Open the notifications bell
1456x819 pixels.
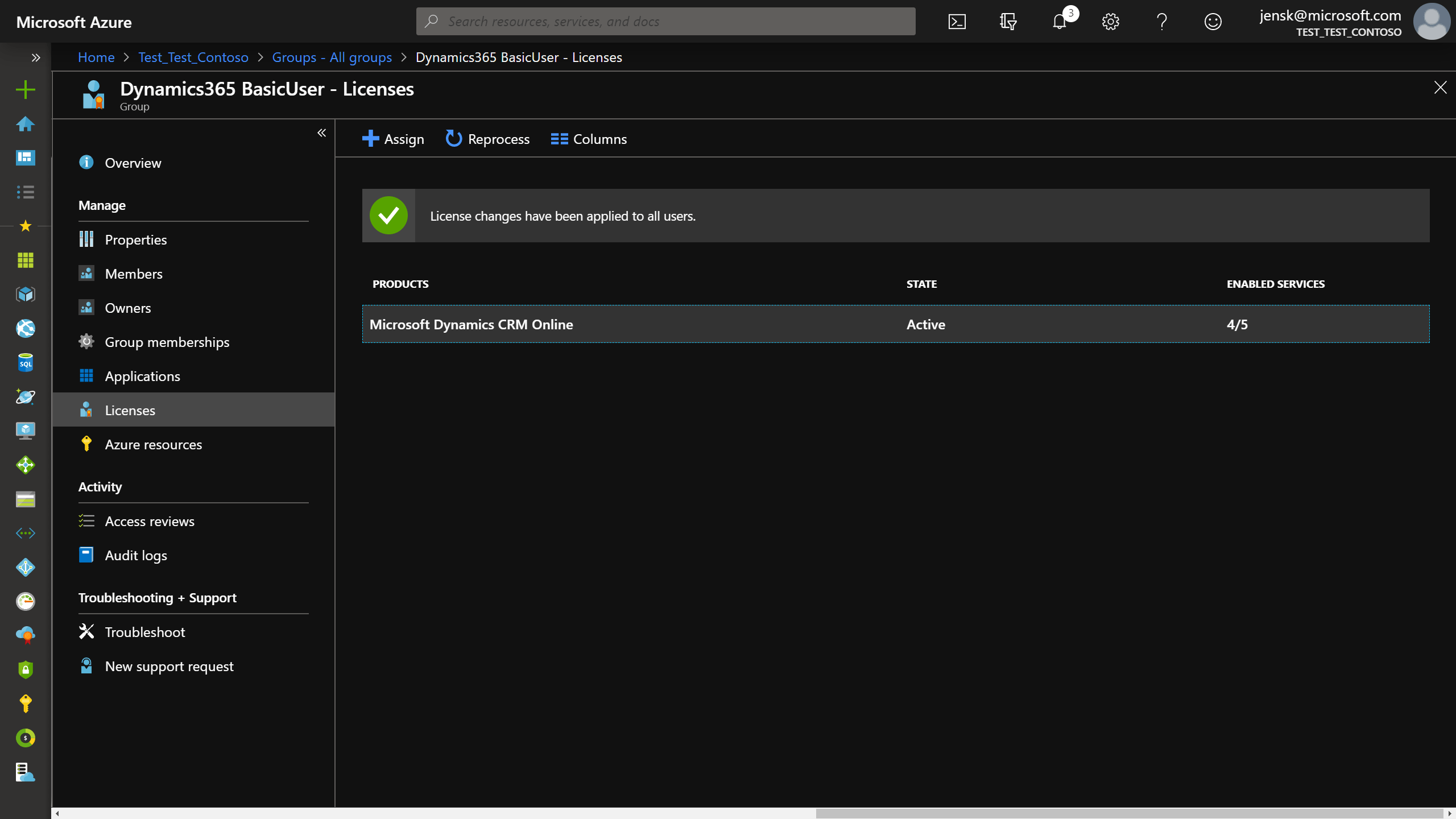tap(1060, 22)
